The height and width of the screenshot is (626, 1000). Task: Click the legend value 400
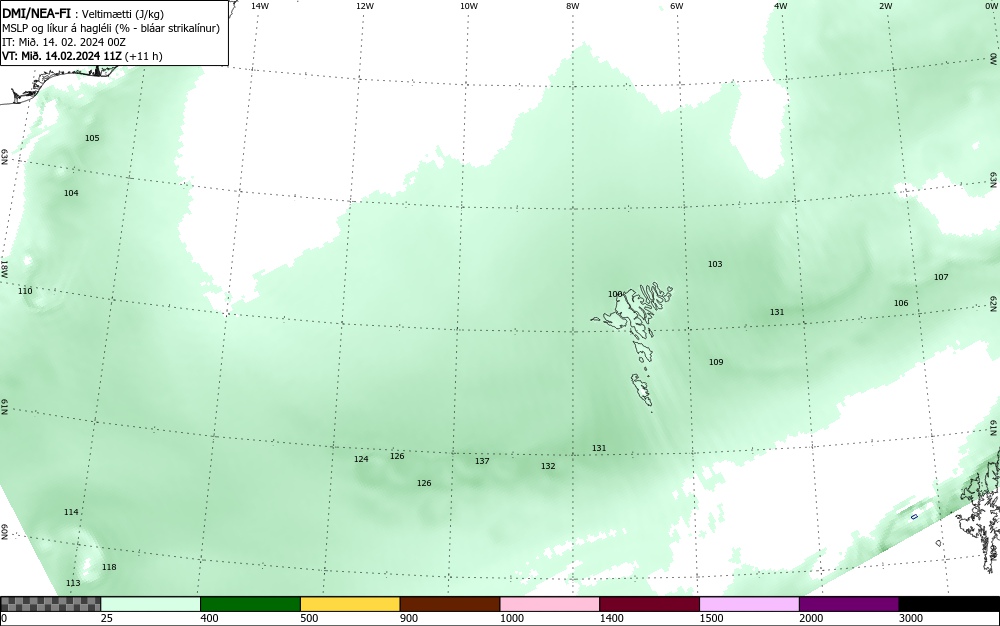click(x=209, y=618)
